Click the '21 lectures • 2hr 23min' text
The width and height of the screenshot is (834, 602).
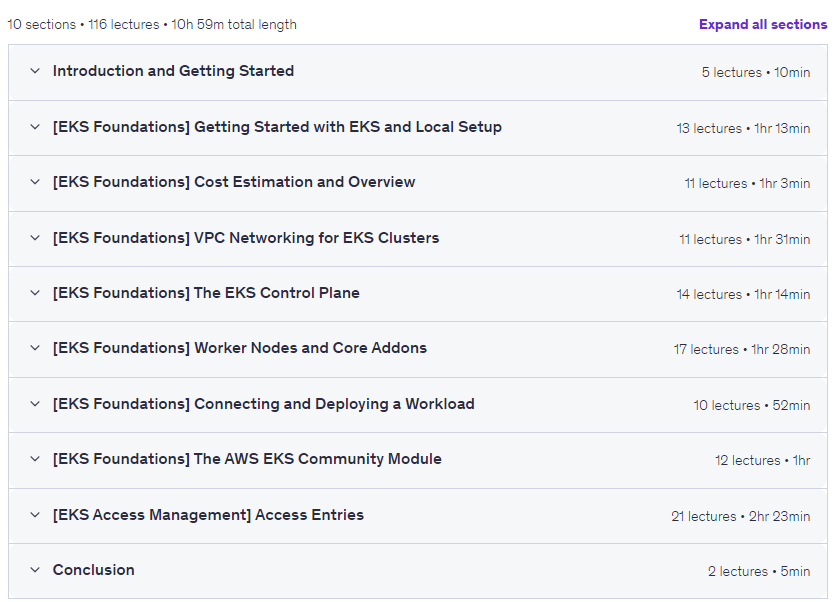click(x=741, y=516)
